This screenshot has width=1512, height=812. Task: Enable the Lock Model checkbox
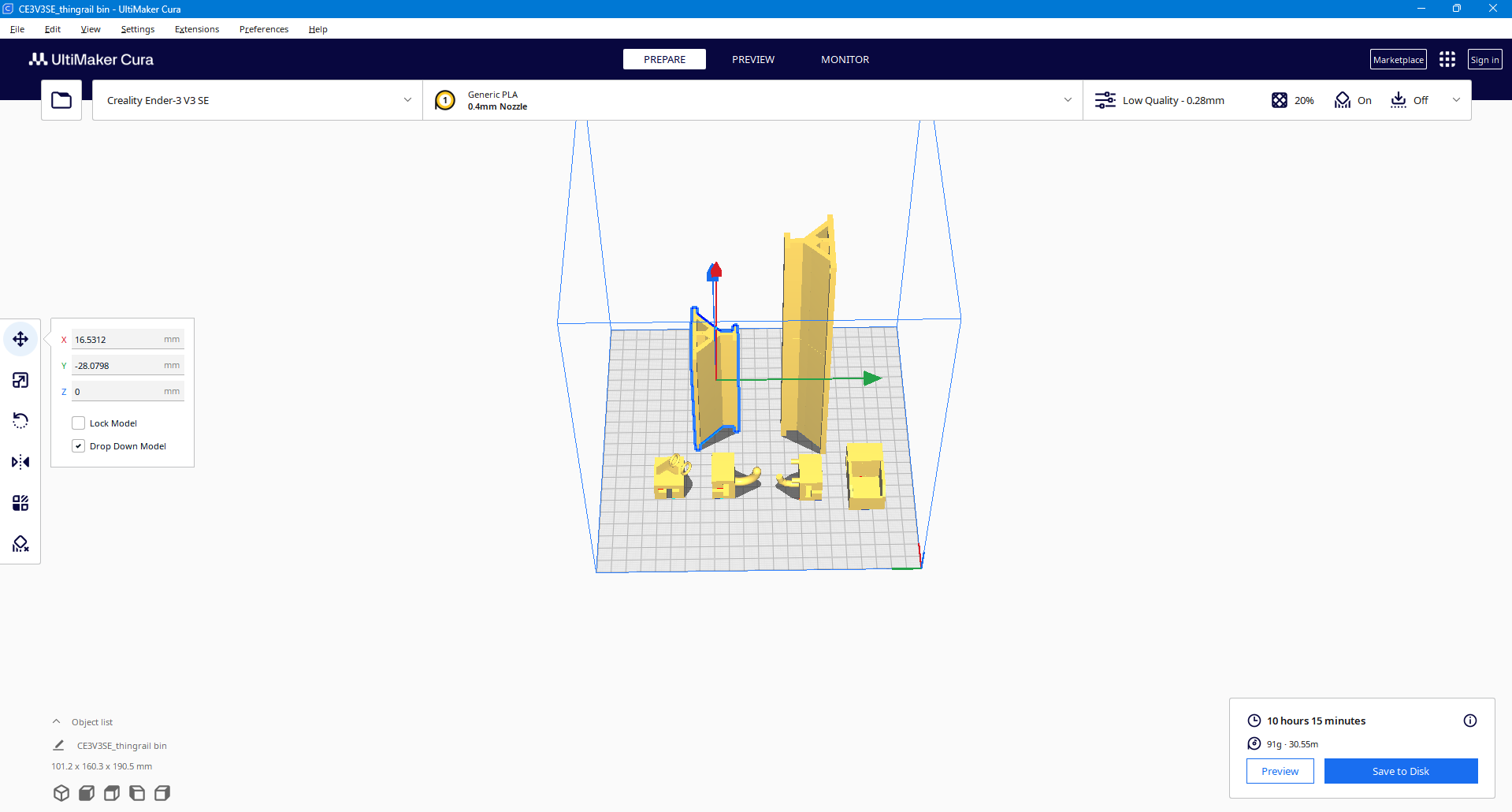79,423
